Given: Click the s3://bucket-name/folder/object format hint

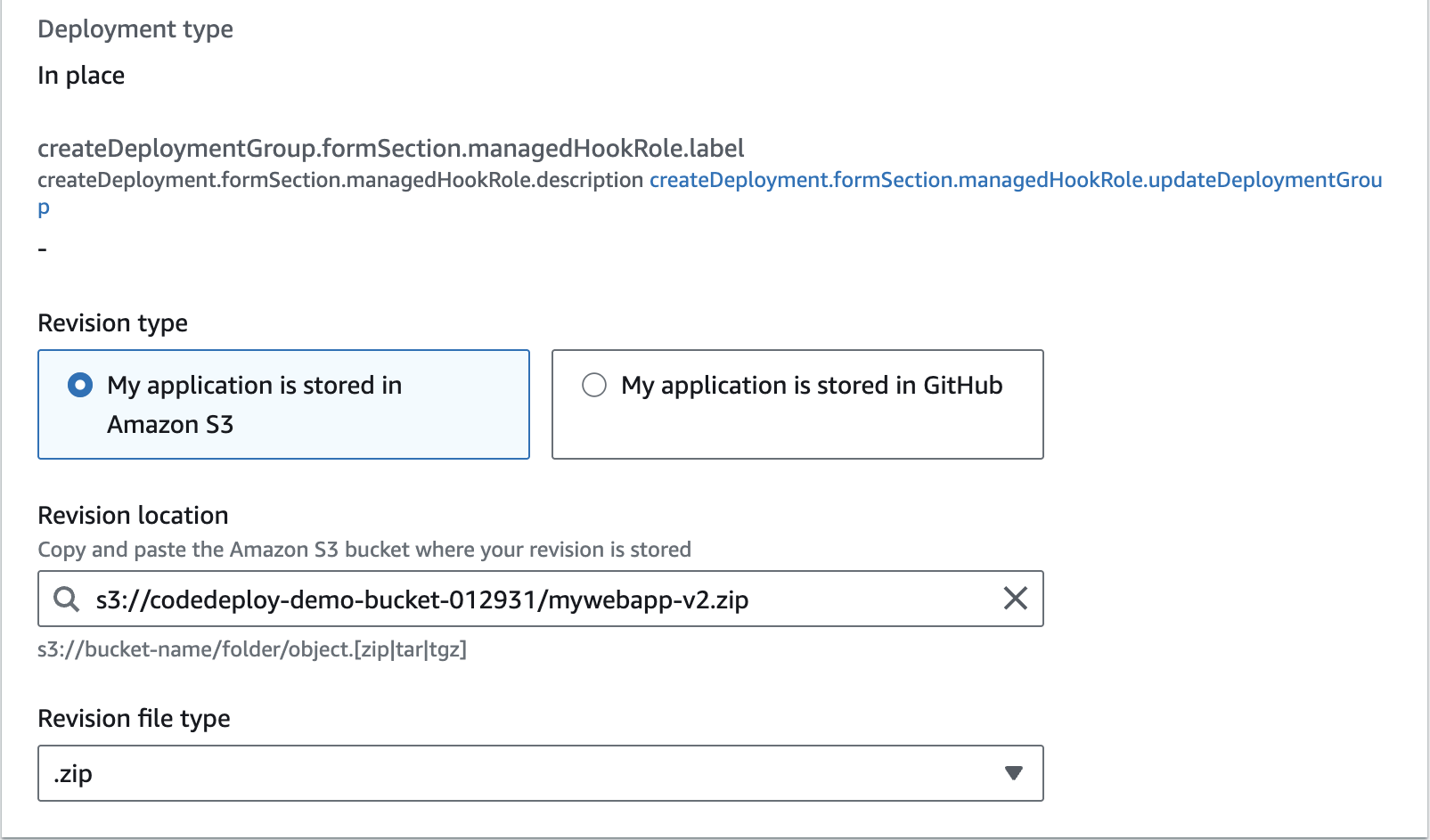Looking at the screenshot, I should coord(251,648).
